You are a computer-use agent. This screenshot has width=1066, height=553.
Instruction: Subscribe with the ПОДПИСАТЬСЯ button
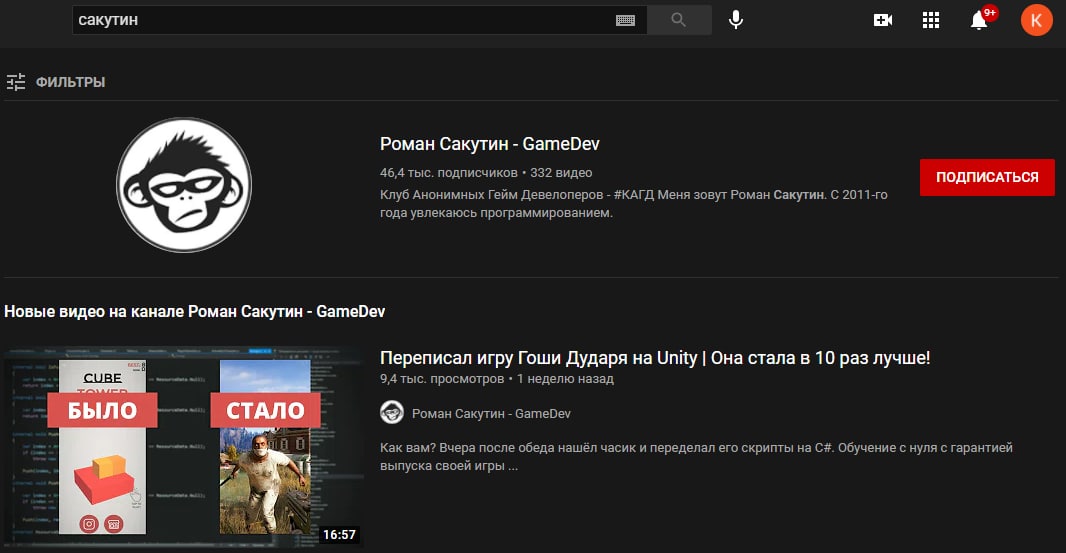(x=987, y=177)
